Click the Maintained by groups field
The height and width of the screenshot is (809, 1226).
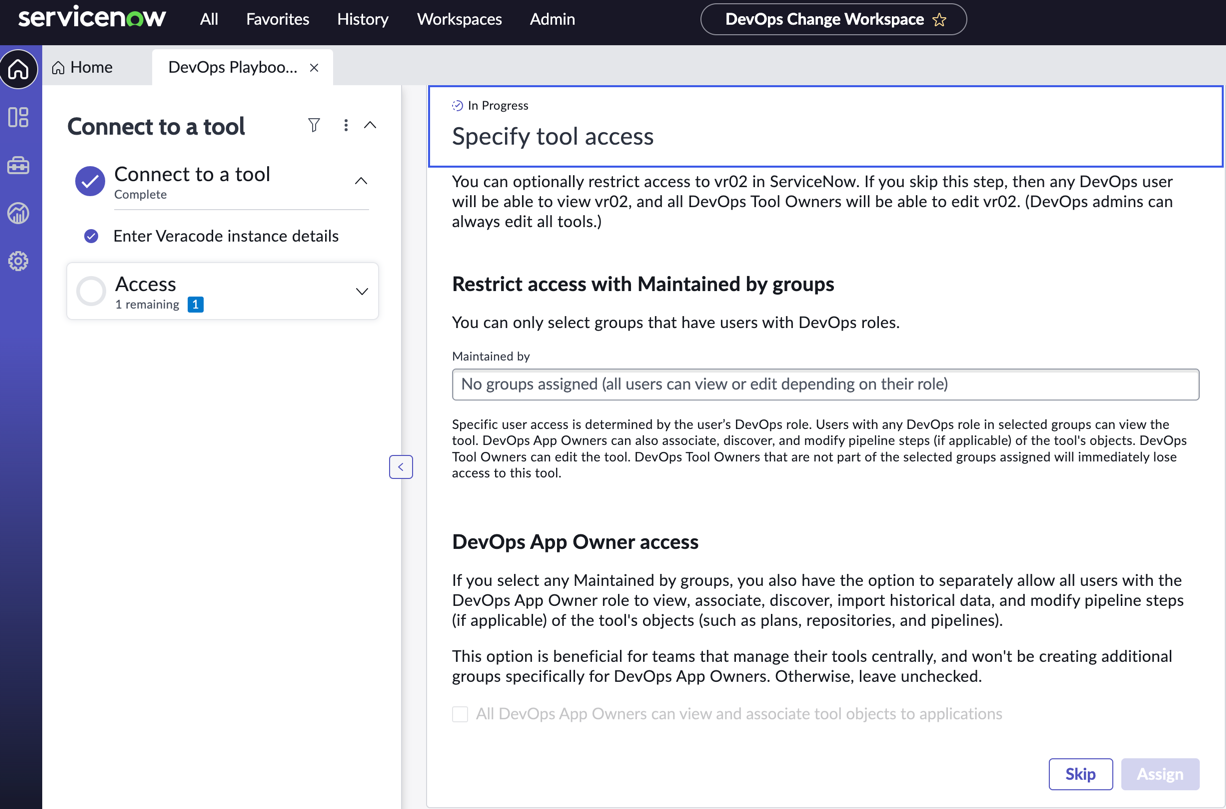click(825, 384)
